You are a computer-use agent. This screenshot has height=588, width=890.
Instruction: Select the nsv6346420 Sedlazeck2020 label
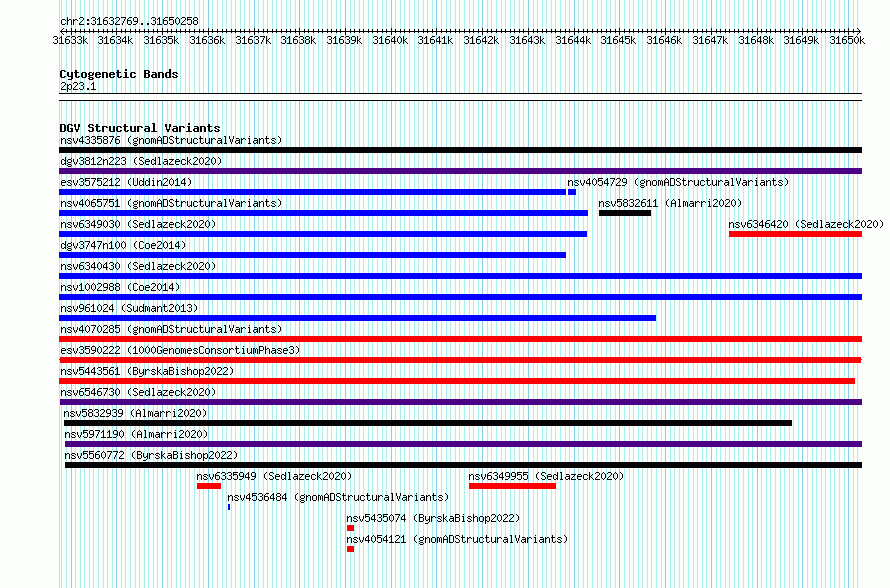point(806,224)
